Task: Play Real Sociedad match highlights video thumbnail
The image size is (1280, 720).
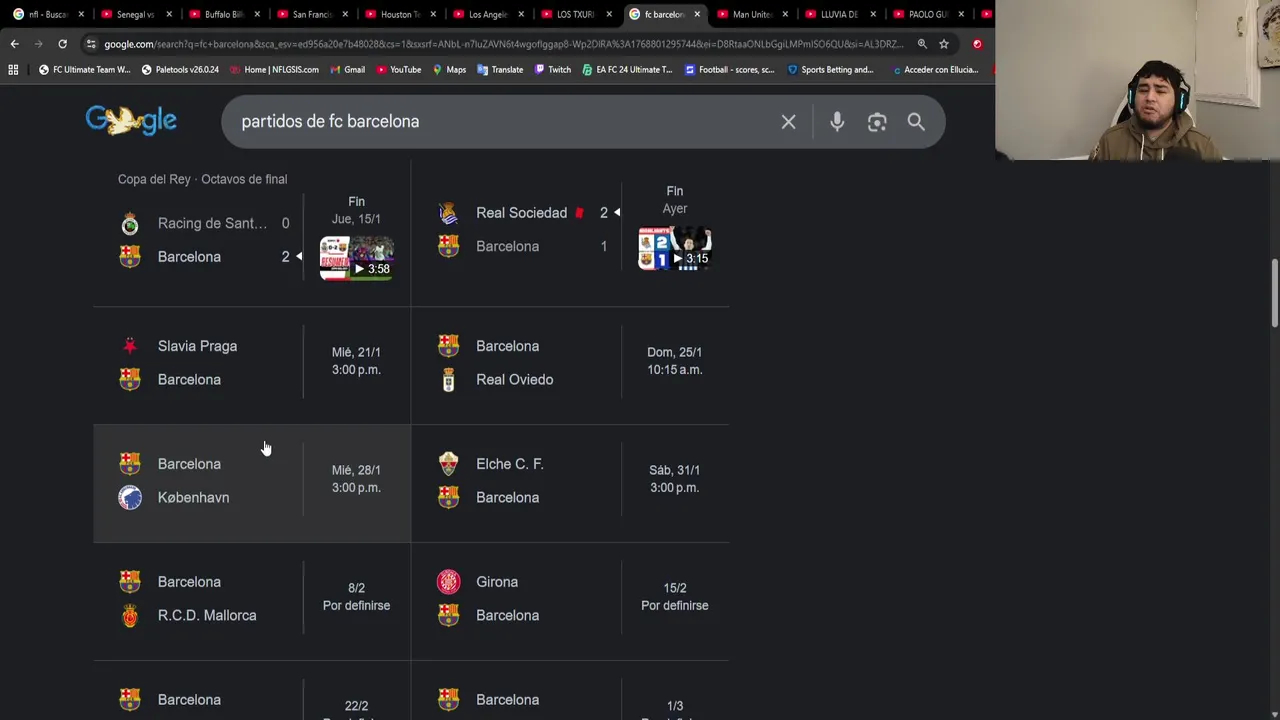Action: pos(675,249)
